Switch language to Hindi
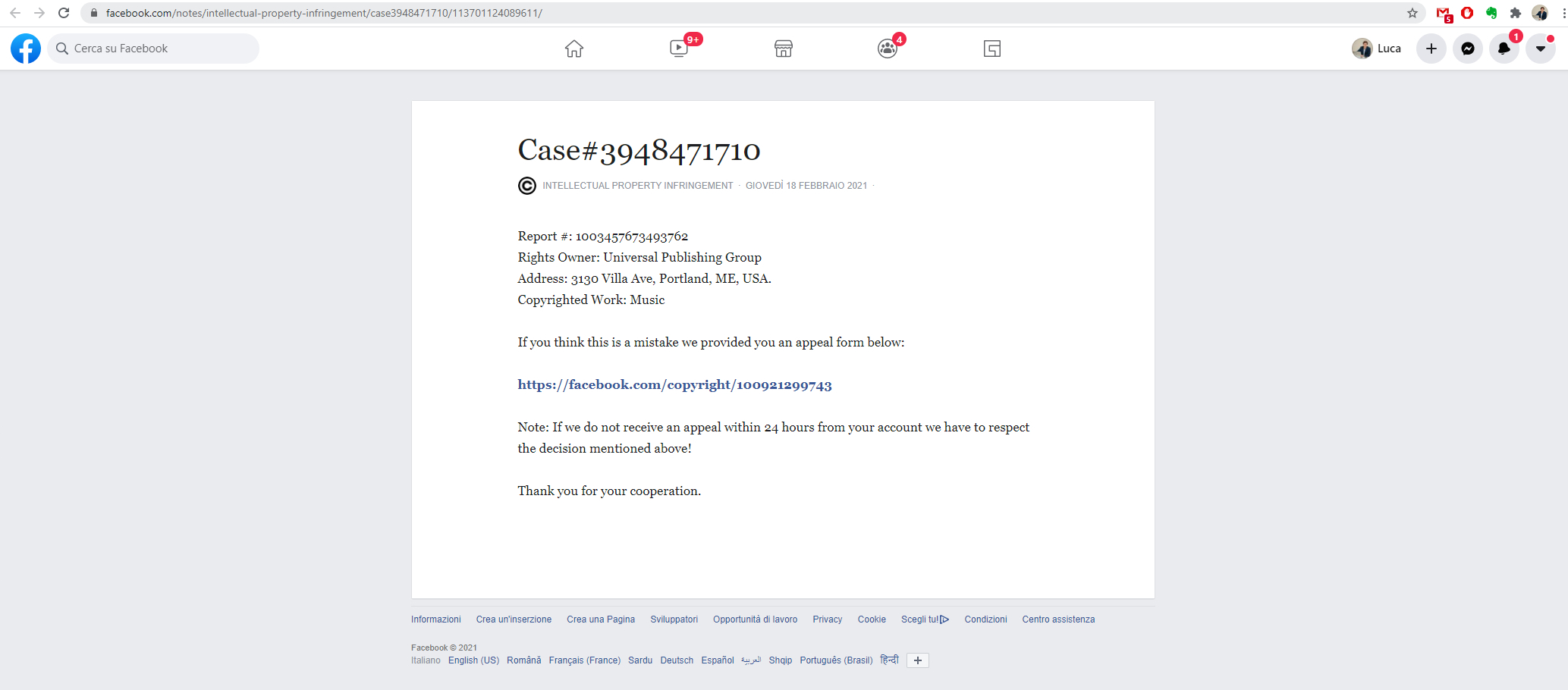This screenshot has width=1568, height=690. [890, 660]
